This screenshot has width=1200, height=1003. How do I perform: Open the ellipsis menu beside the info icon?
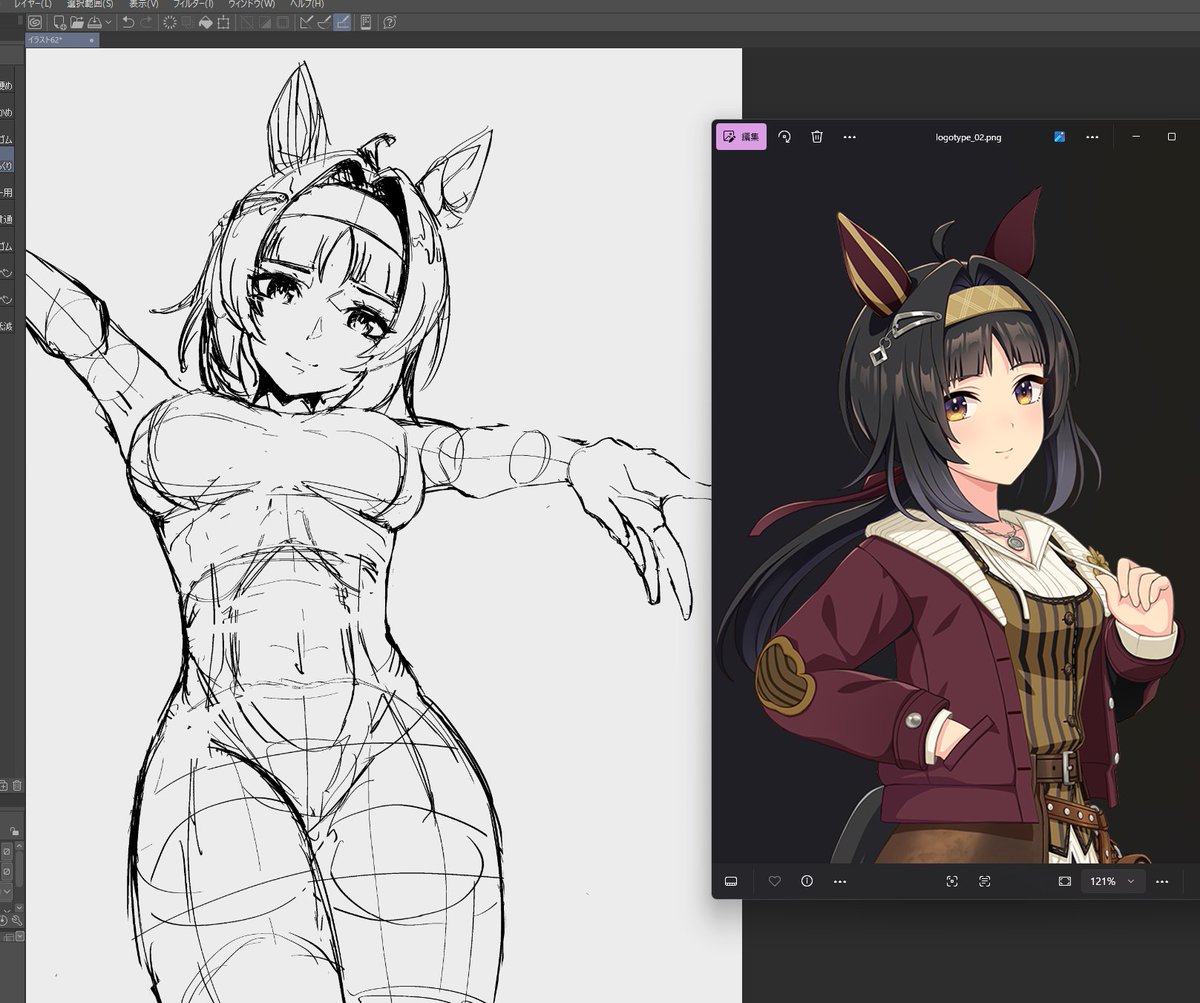839,881
